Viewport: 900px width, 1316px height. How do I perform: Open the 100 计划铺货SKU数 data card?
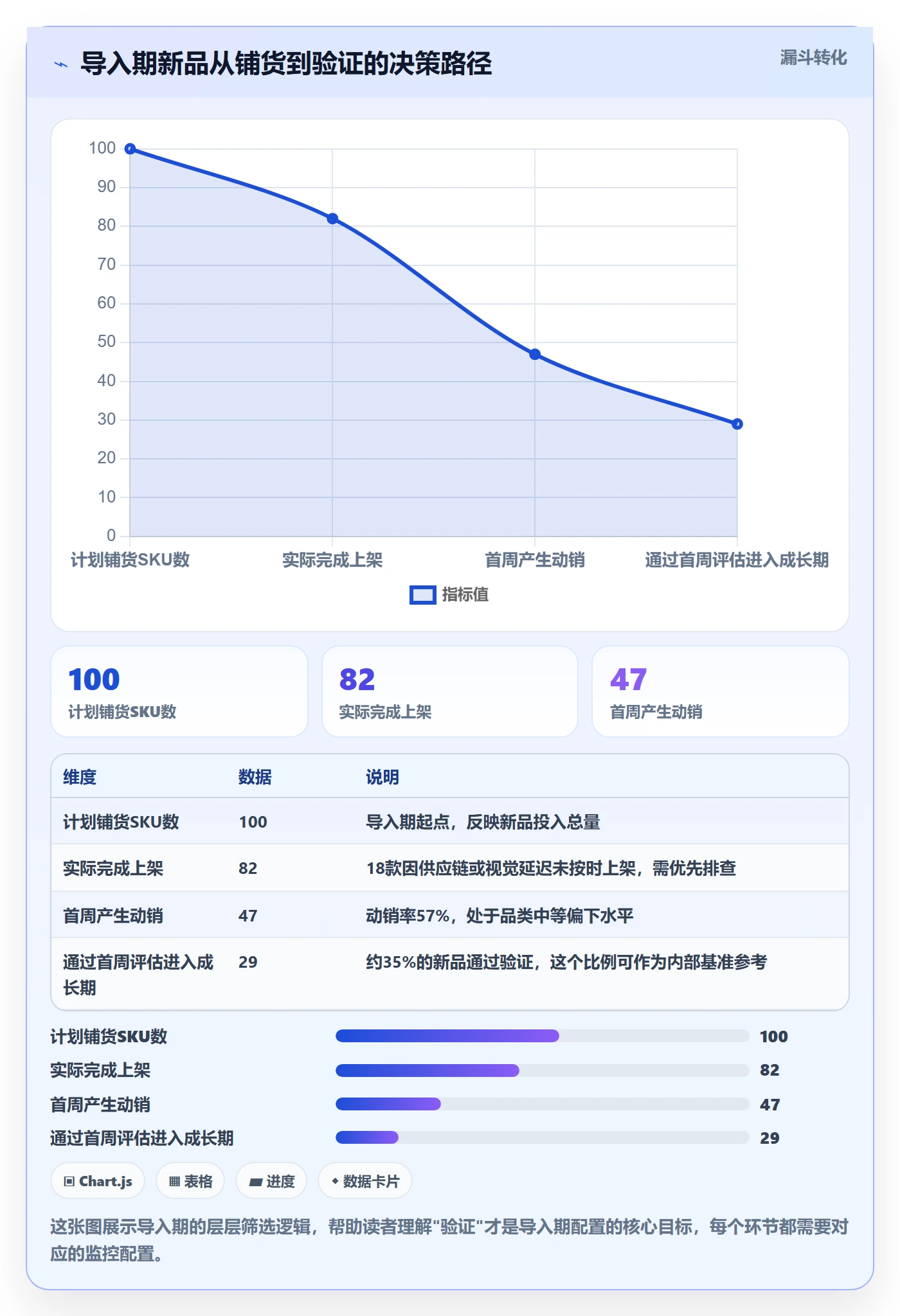(179, 691)
